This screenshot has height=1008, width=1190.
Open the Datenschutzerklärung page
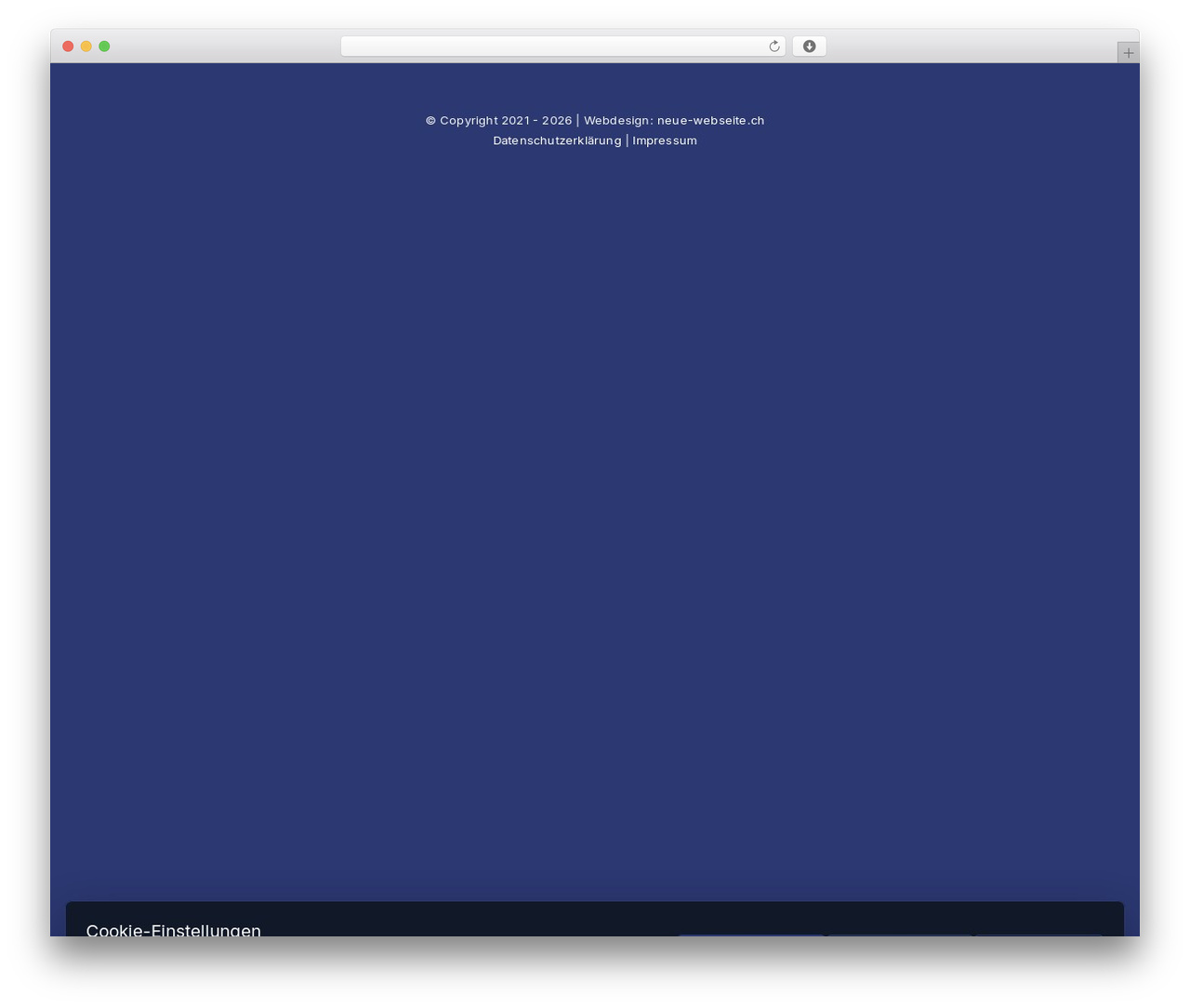tap(557, 140)
